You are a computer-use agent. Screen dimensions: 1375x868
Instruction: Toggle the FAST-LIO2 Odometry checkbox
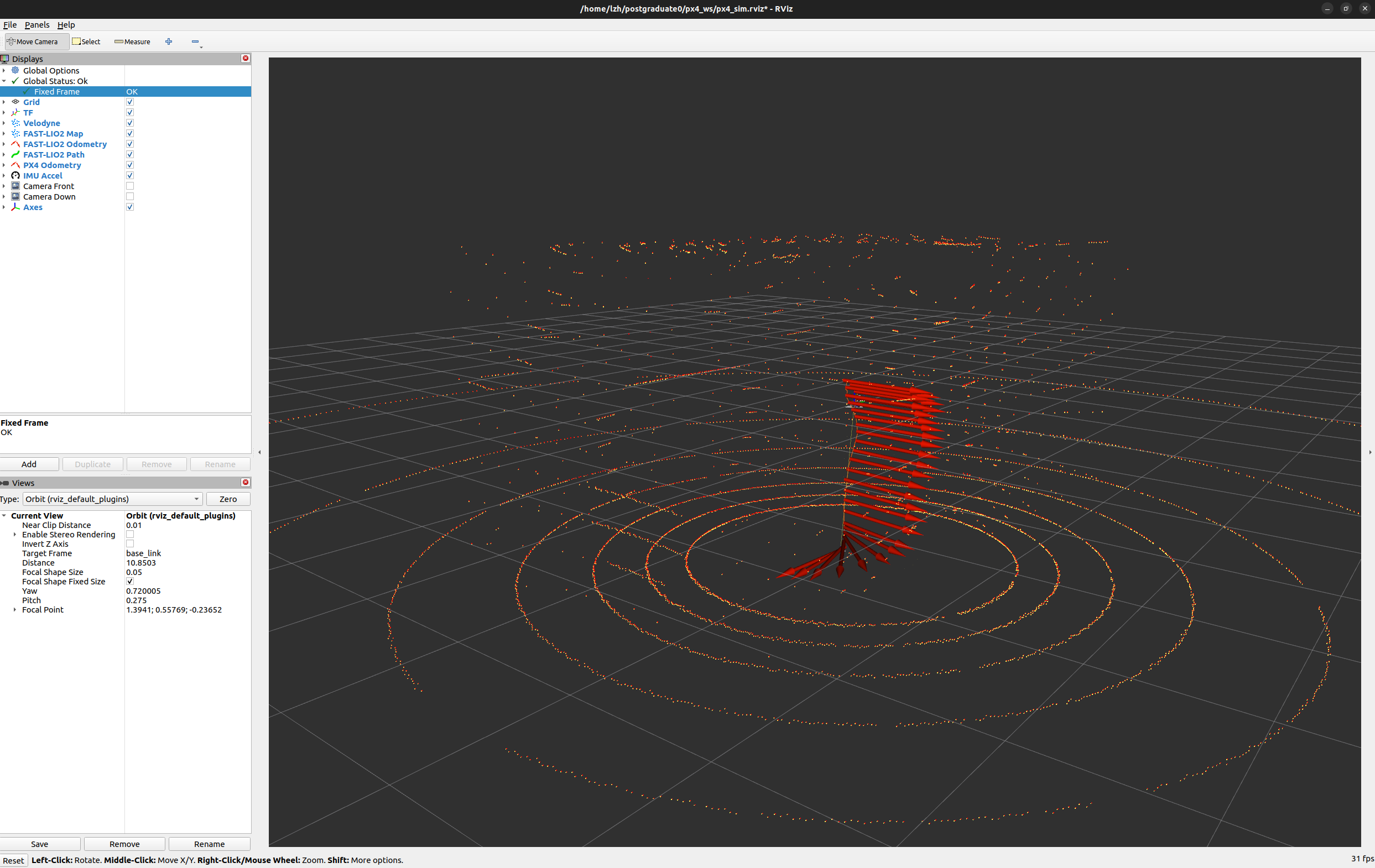129,144
